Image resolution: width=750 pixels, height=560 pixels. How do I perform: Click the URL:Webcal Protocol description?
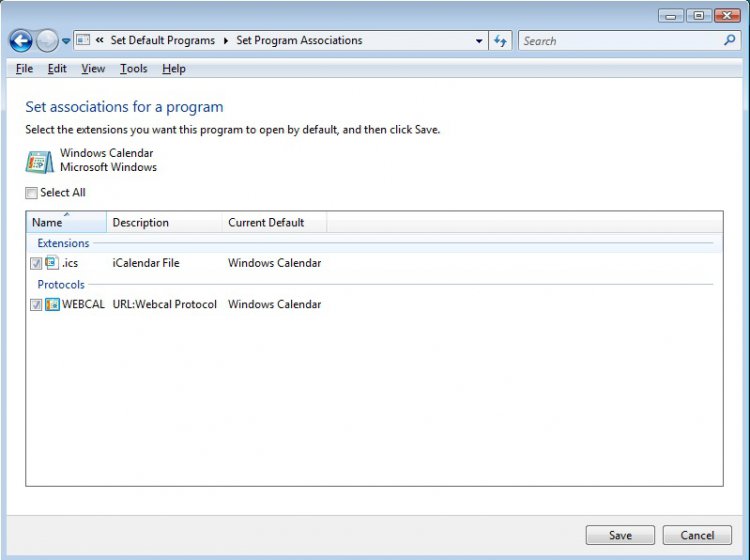[x=165, y=304]
